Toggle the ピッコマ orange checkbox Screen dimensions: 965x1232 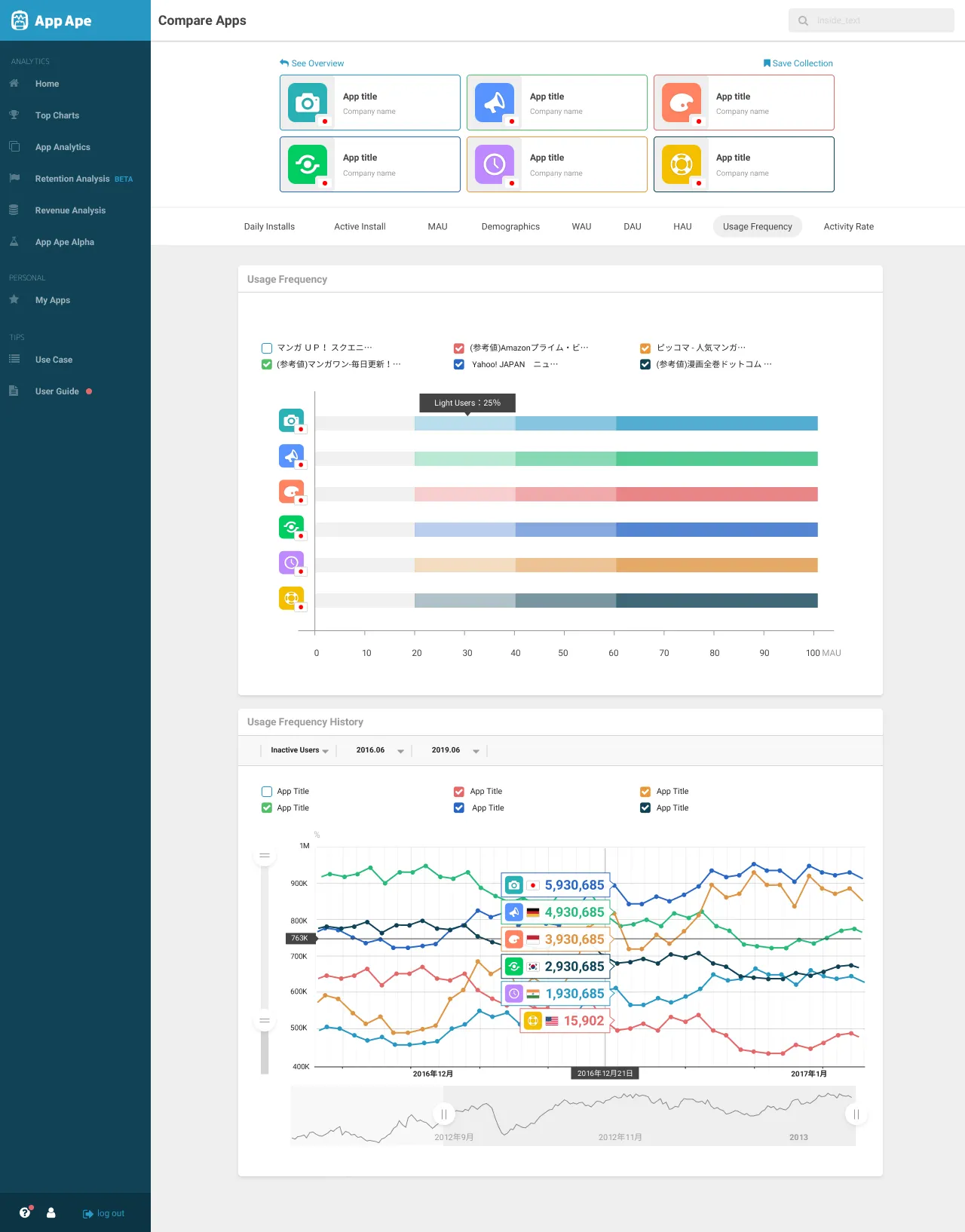click(645, 348)
